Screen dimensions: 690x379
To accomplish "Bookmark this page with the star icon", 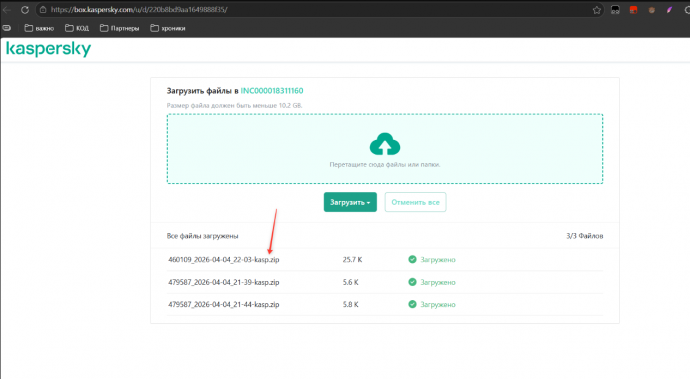I will click(597, 10).
